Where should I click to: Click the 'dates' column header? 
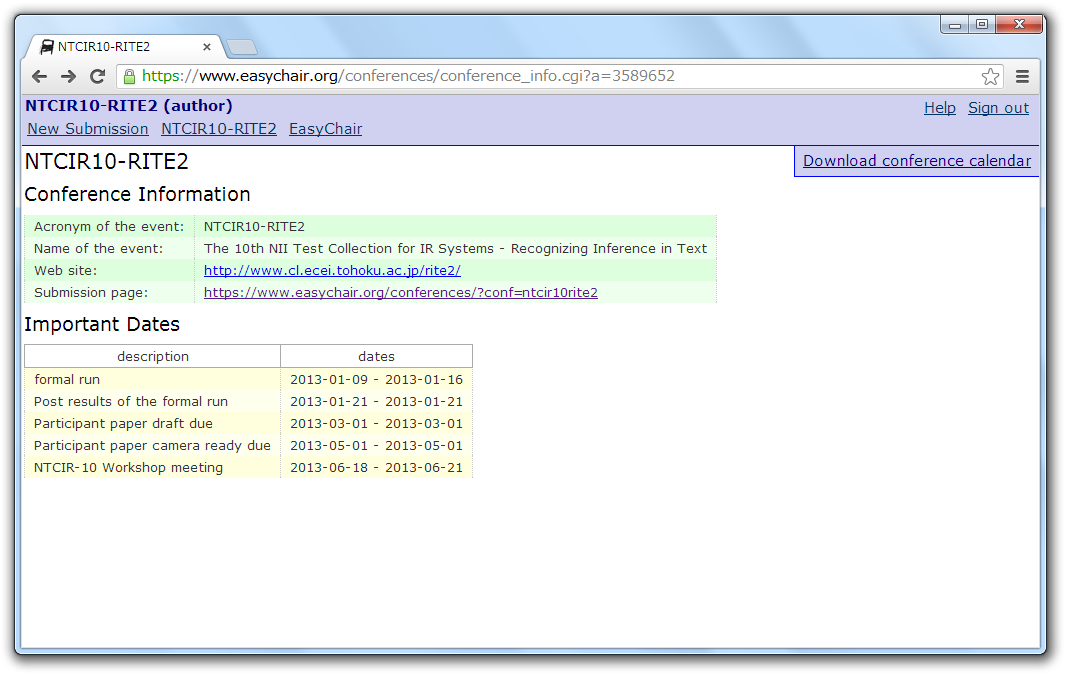(x=376, y=357)
